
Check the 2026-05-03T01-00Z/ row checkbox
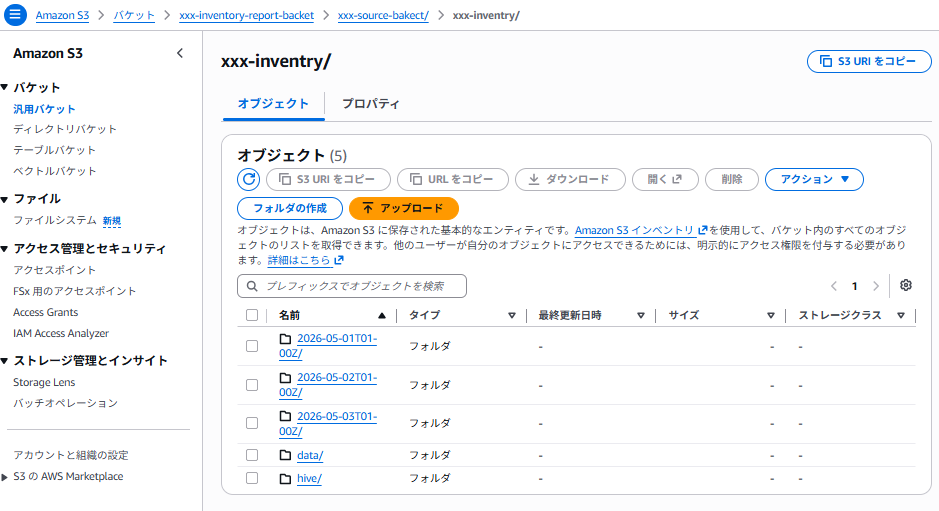[x=252, y=423]
